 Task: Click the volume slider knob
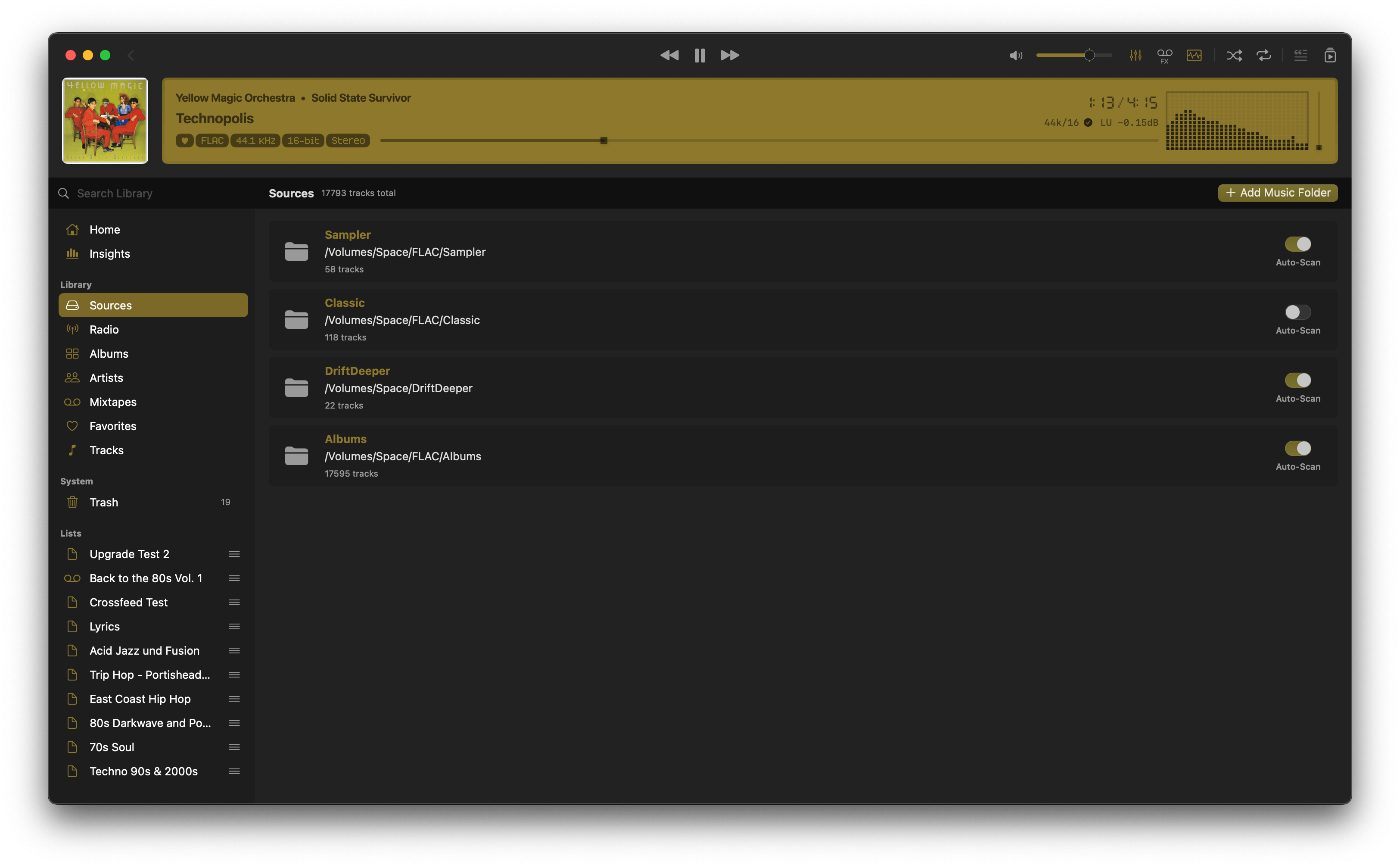click(x=1089, y=55)
